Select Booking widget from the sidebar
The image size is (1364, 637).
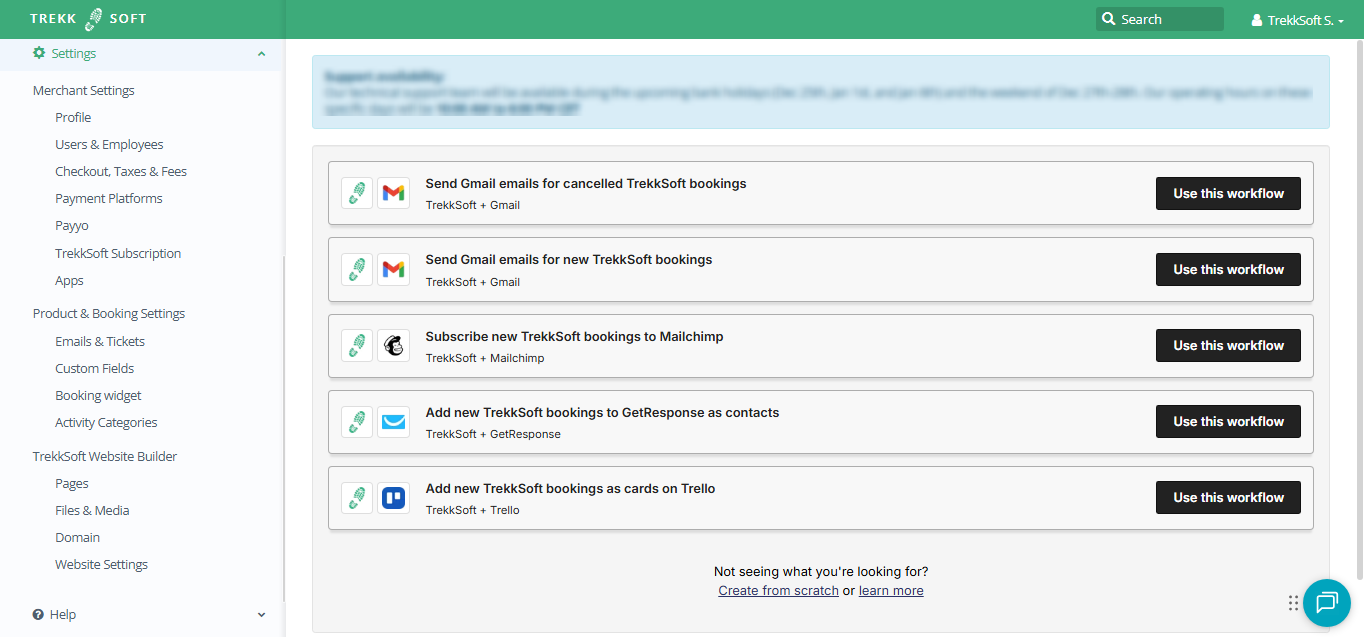pos(98,396)
